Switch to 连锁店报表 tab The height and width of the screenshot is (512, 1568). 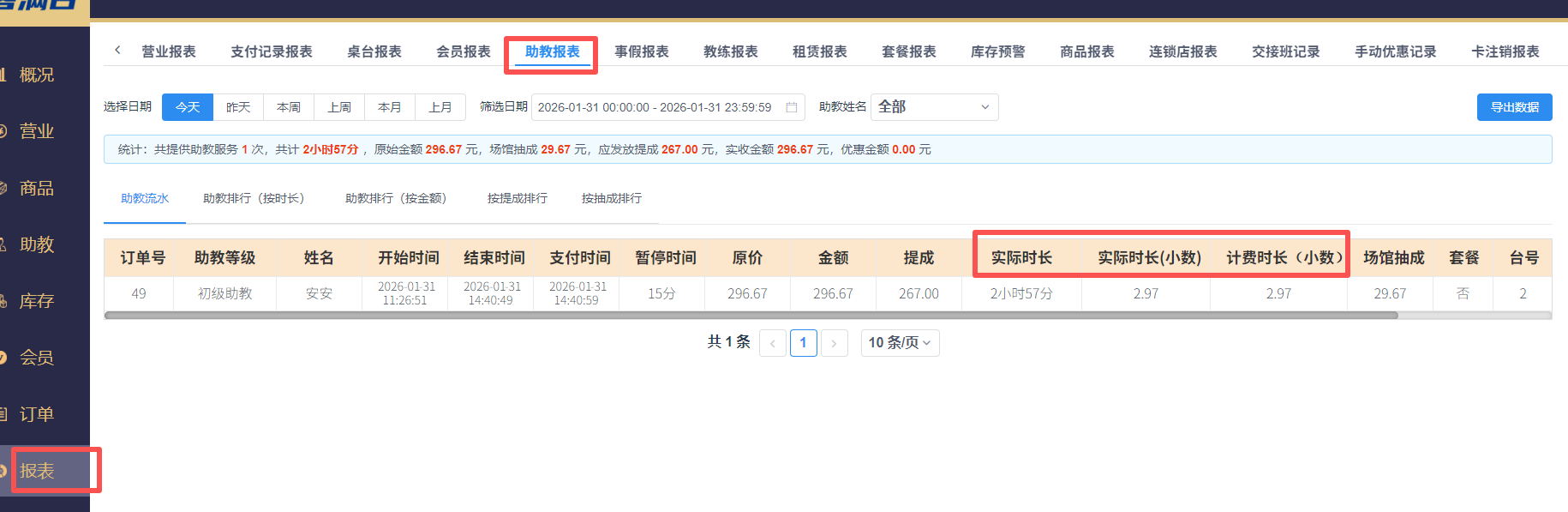[1183, 51]
